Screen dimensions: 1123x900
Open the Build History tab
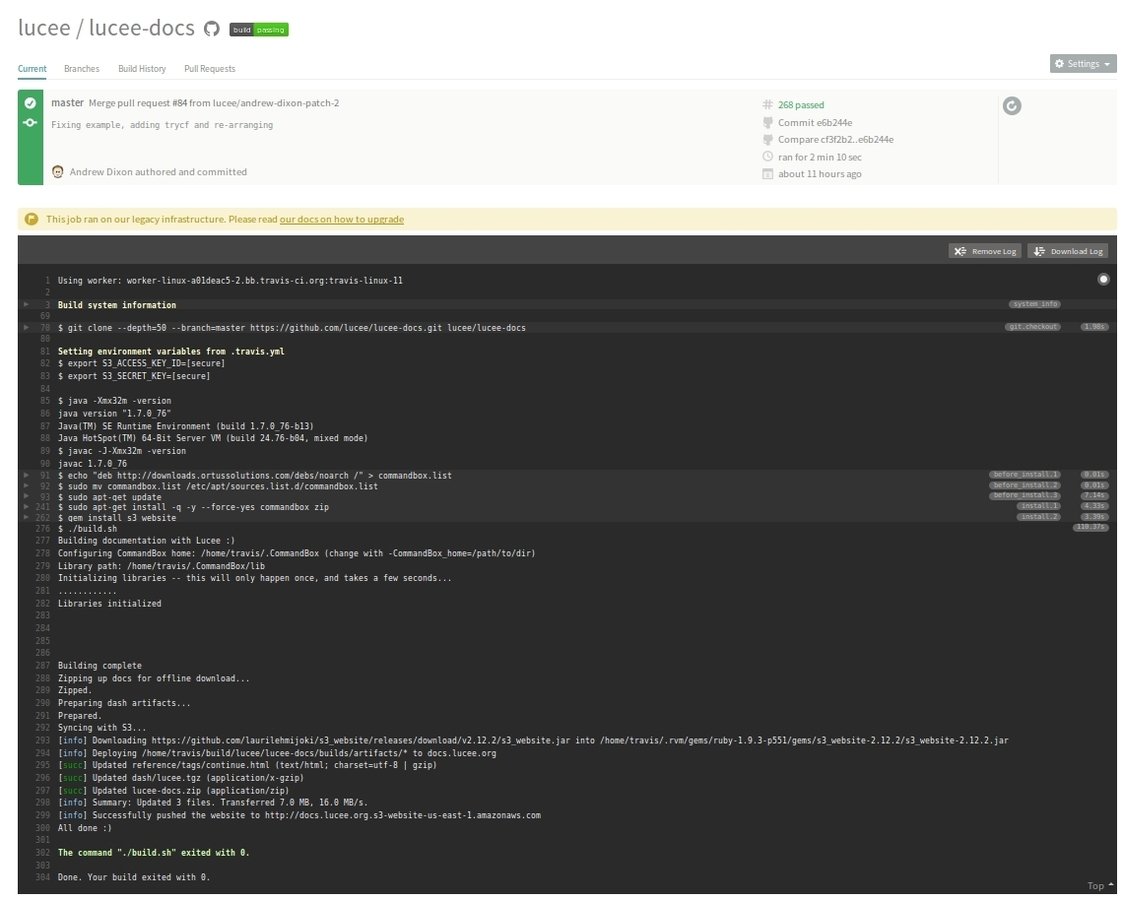142,69
